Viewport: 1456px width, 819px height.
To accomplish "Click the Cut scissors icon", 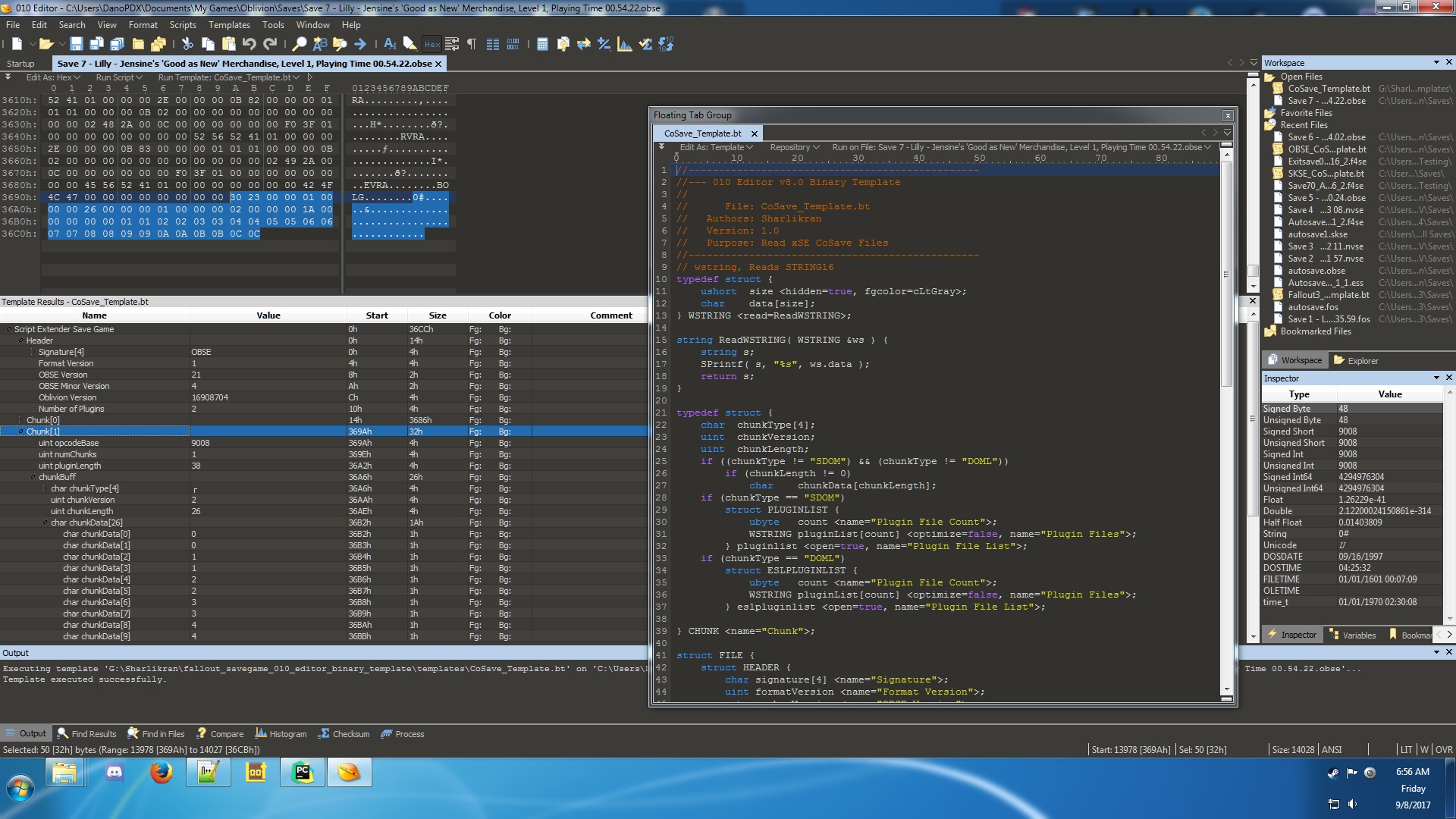I will pyautogui.click(x=187, y=44).
